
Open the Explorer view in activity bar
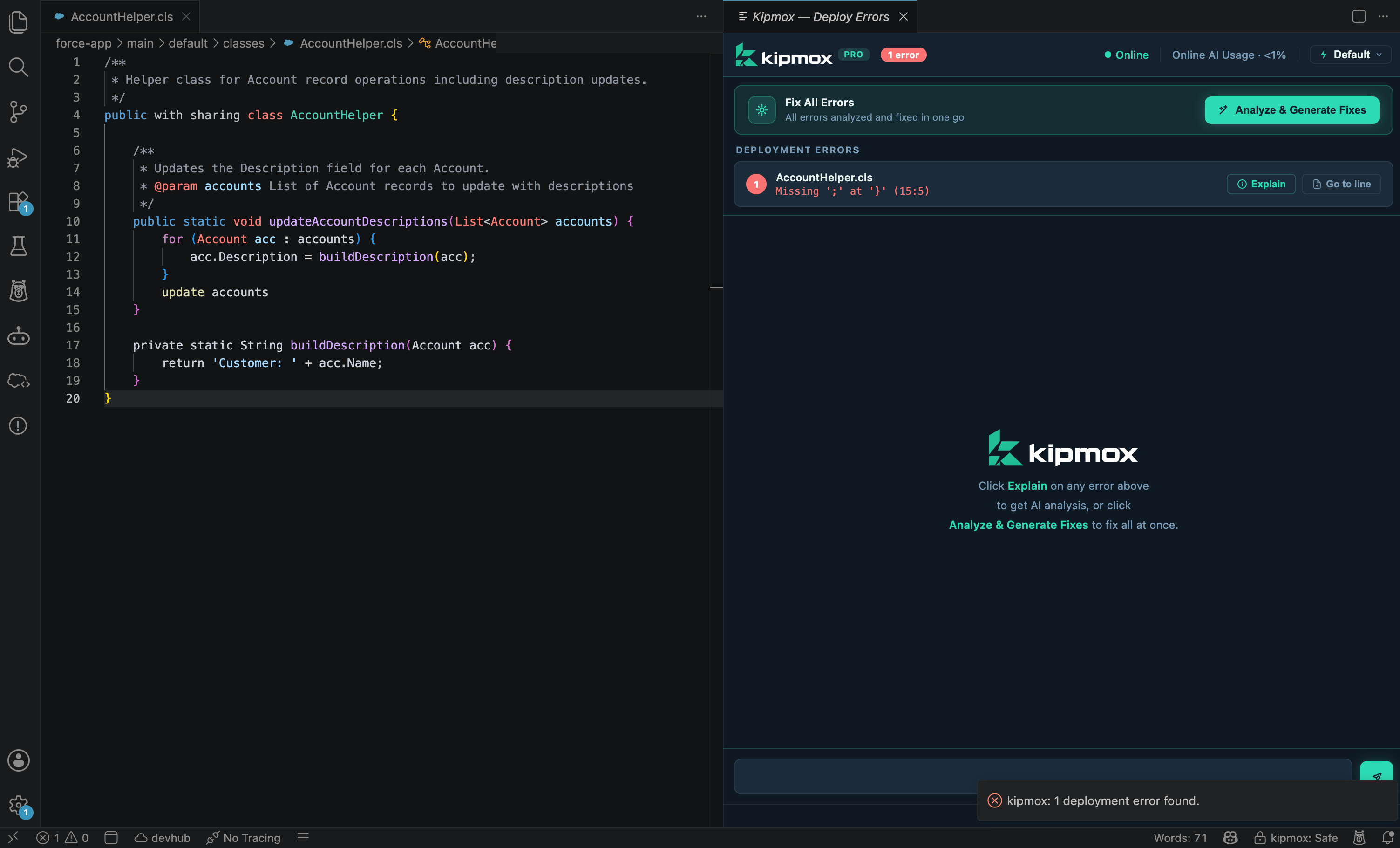(x=18, y=22)
